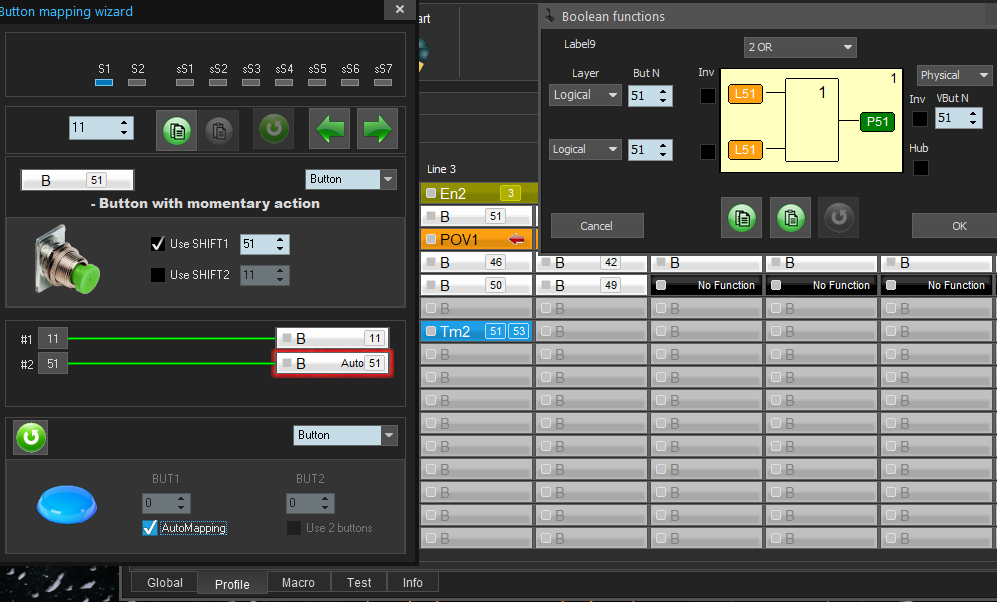Screen dimensions: 997x602
Task: Expand the Physical layer dropdown
Action: coord(955,75)
